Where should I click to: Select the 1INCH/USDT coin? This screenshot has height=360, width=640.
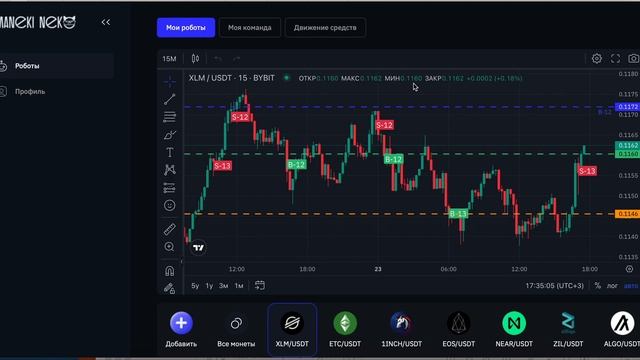click(402, 330)
